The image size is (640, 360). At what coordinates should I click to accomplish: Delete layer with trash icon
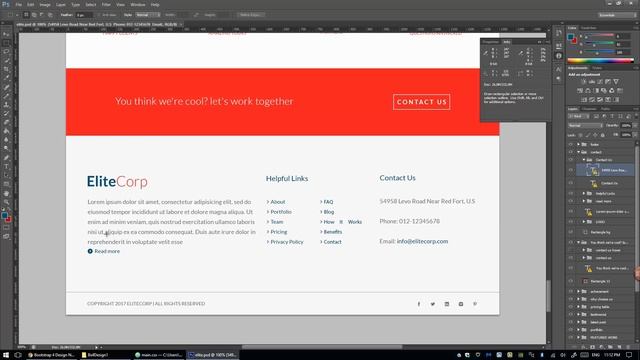(628, 347)
